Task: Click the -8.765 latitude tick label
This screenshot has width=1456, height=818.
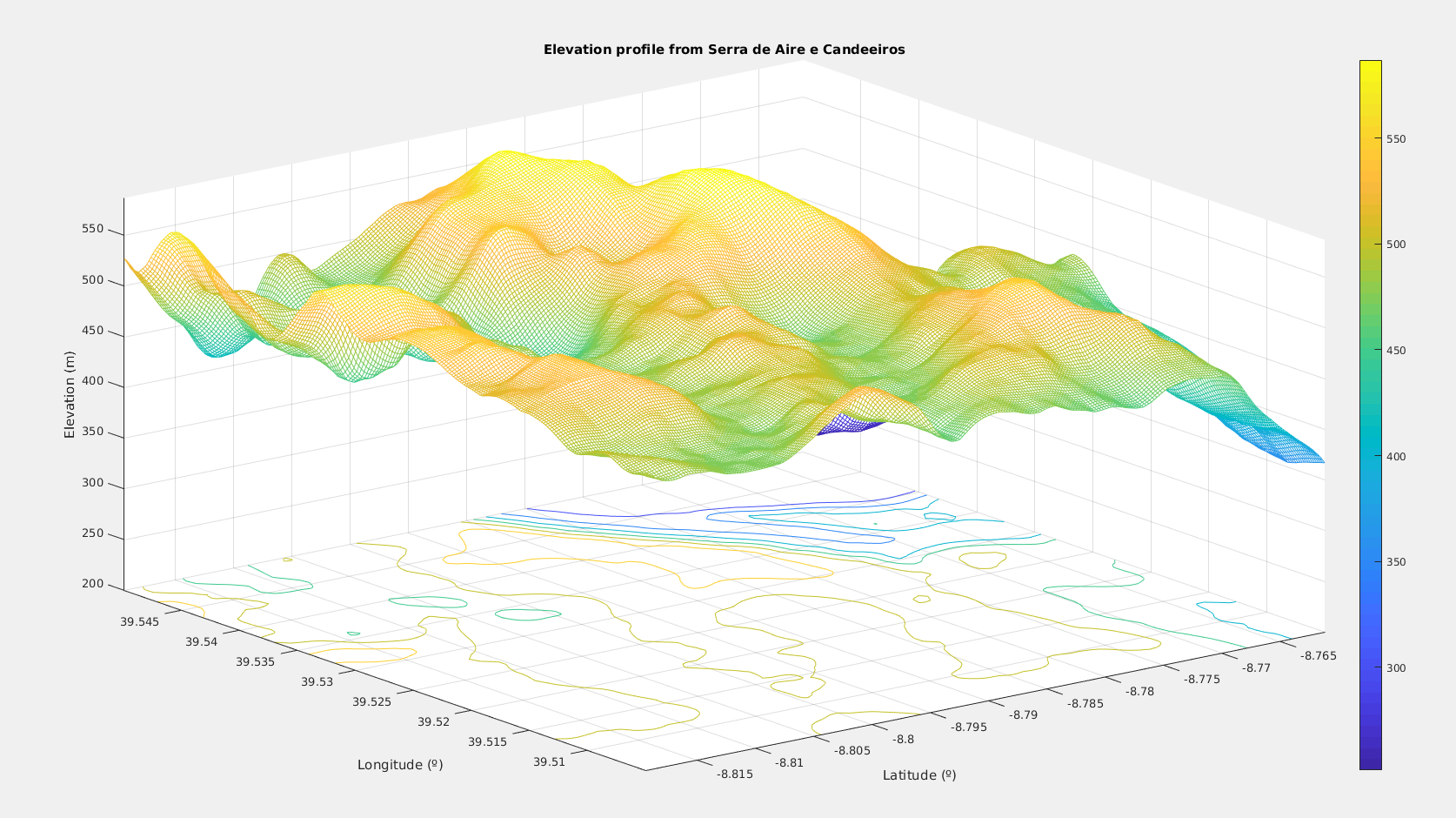Action: (1319, 655)
